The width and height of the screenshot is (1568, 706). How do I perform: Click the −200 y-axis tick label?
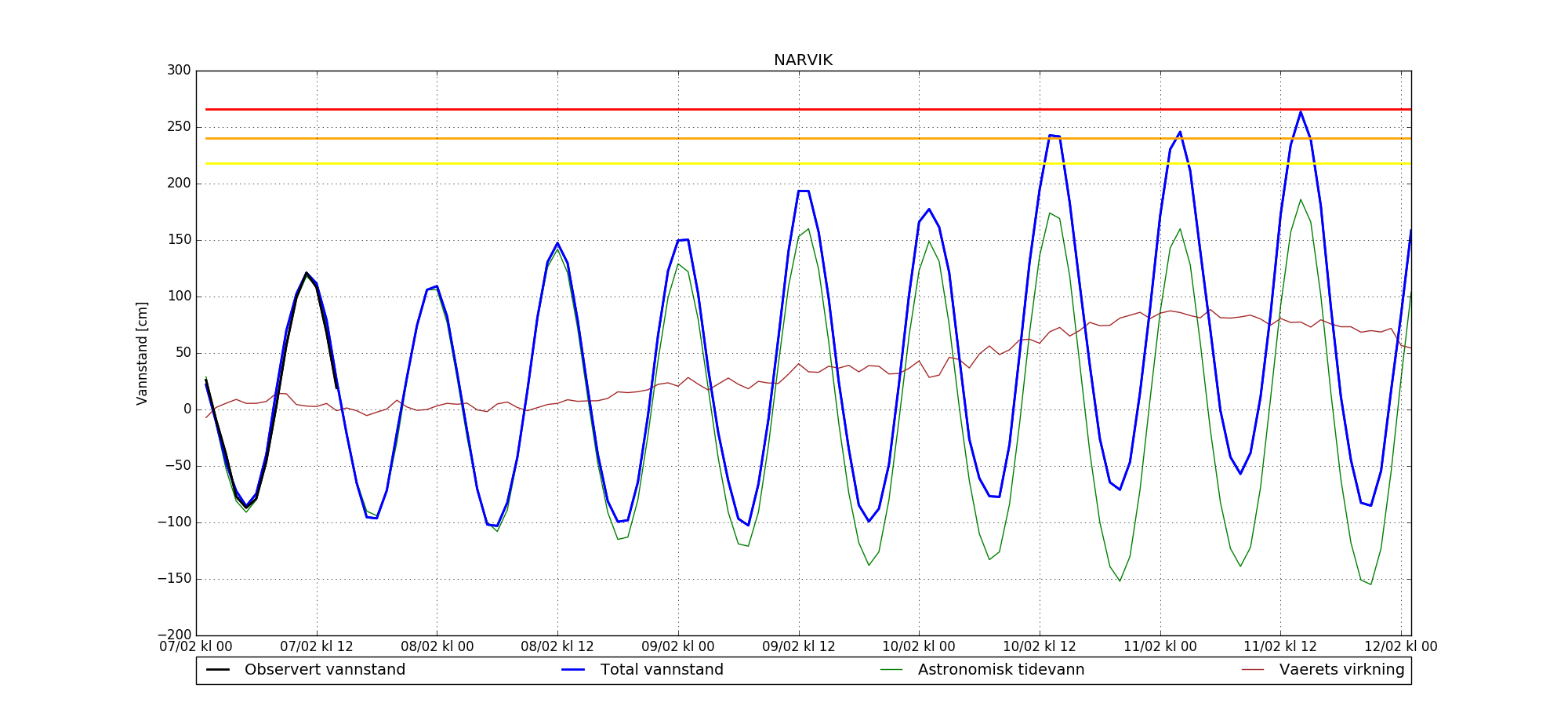tap(173, 635)
